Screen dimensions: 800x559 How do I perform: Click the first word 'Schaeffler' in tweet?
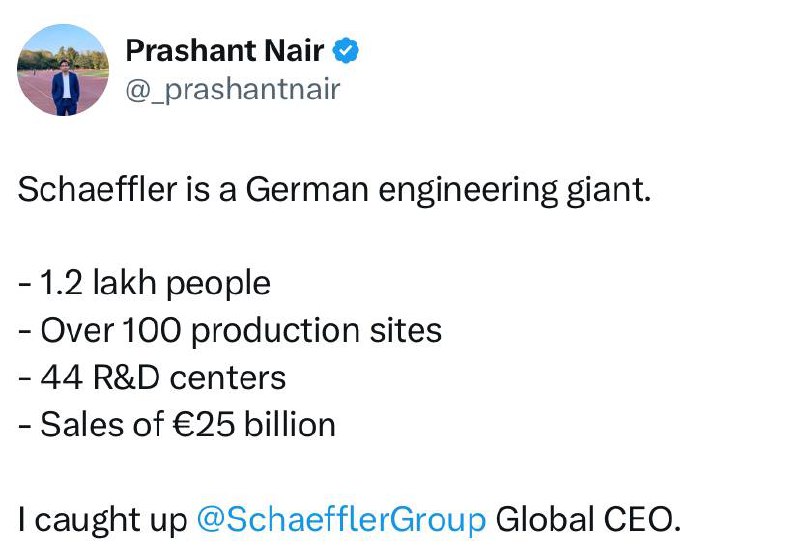(97, 189)
